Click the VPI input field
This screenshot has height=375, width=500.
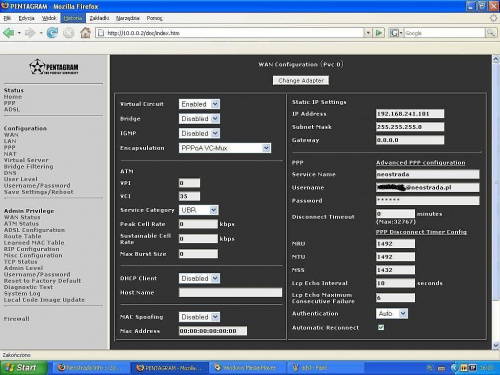point(189,183)
